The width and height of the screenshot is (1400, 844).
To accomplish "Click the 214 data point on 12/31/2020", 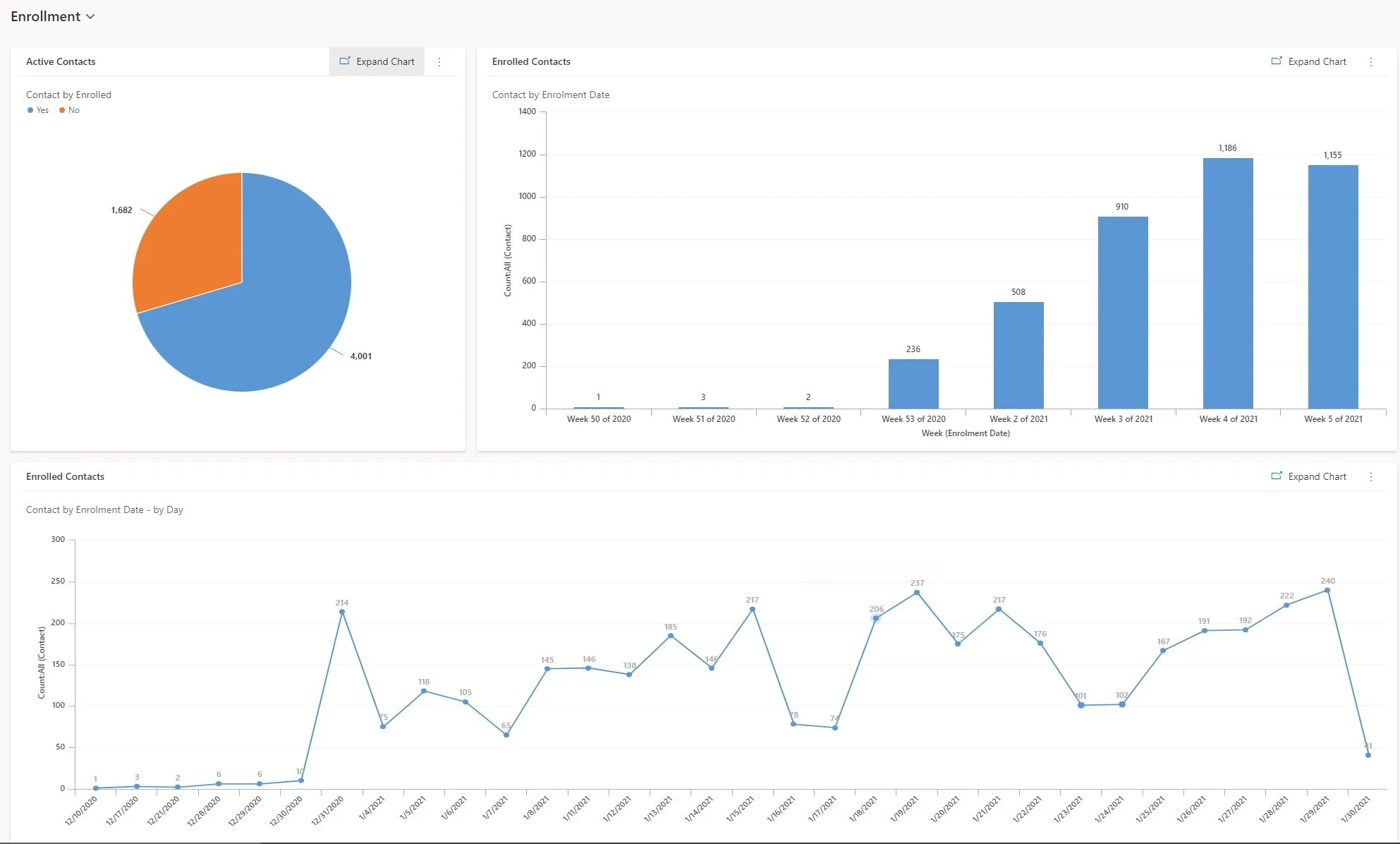I will click(x=342, y=612).
